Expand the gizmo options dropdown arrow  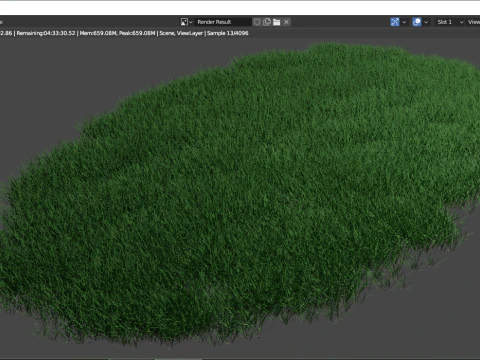point(404,22)
